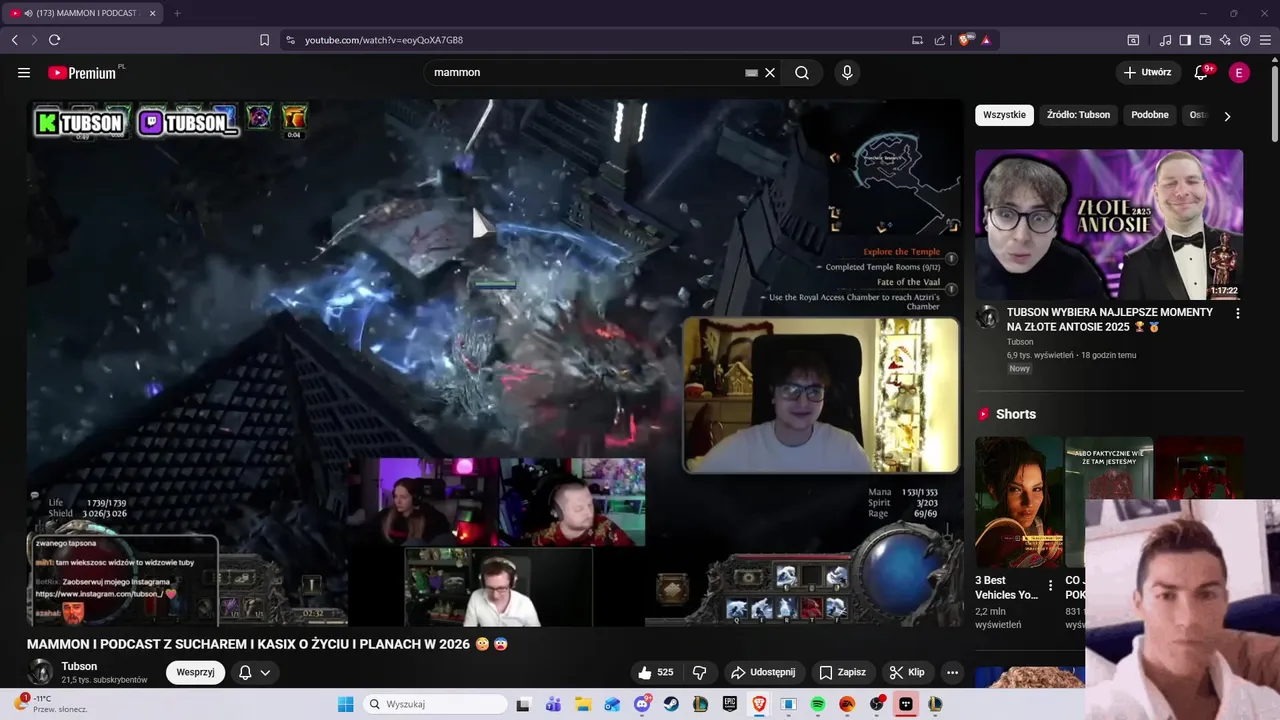This screenshot has height=720, width=1280.
Task: Bookmark this page icon in address bar
Action: click(x=264, y=40)
